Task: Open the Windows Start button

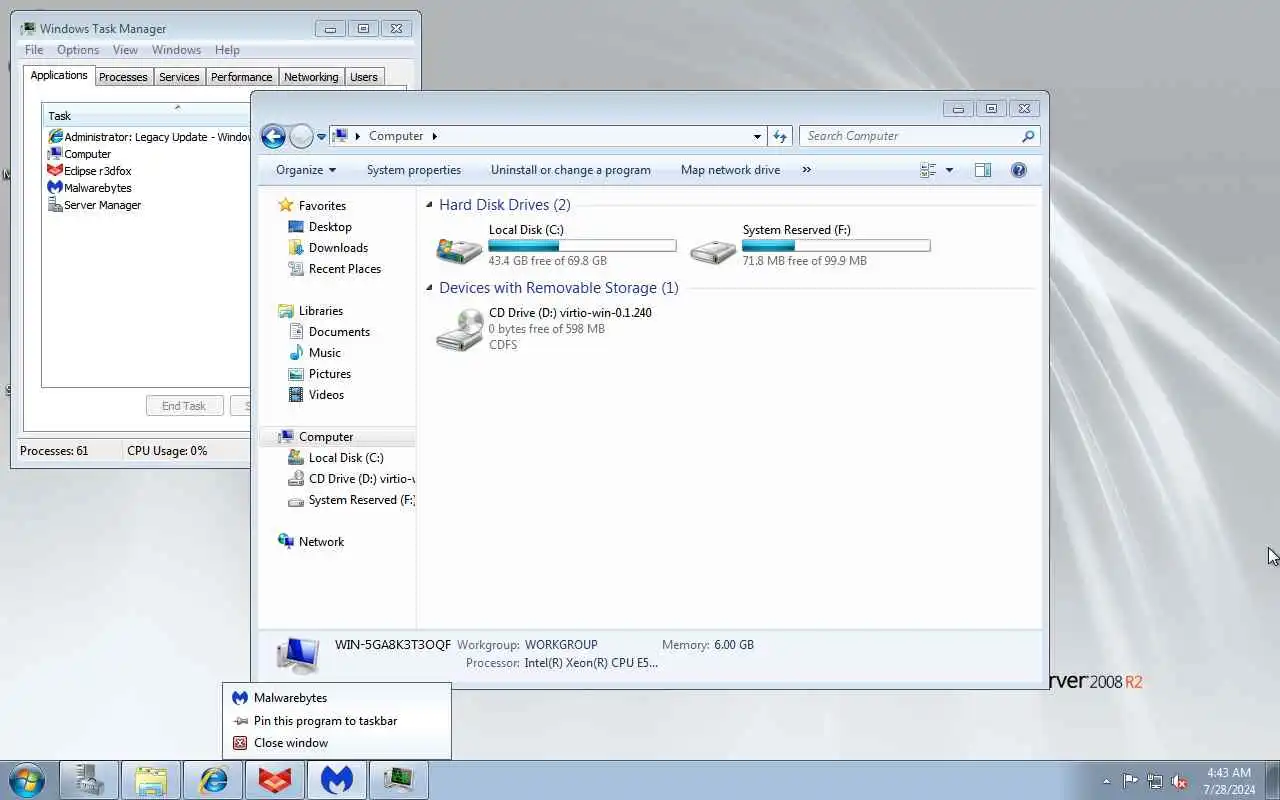Action: (x=27, y=780)
